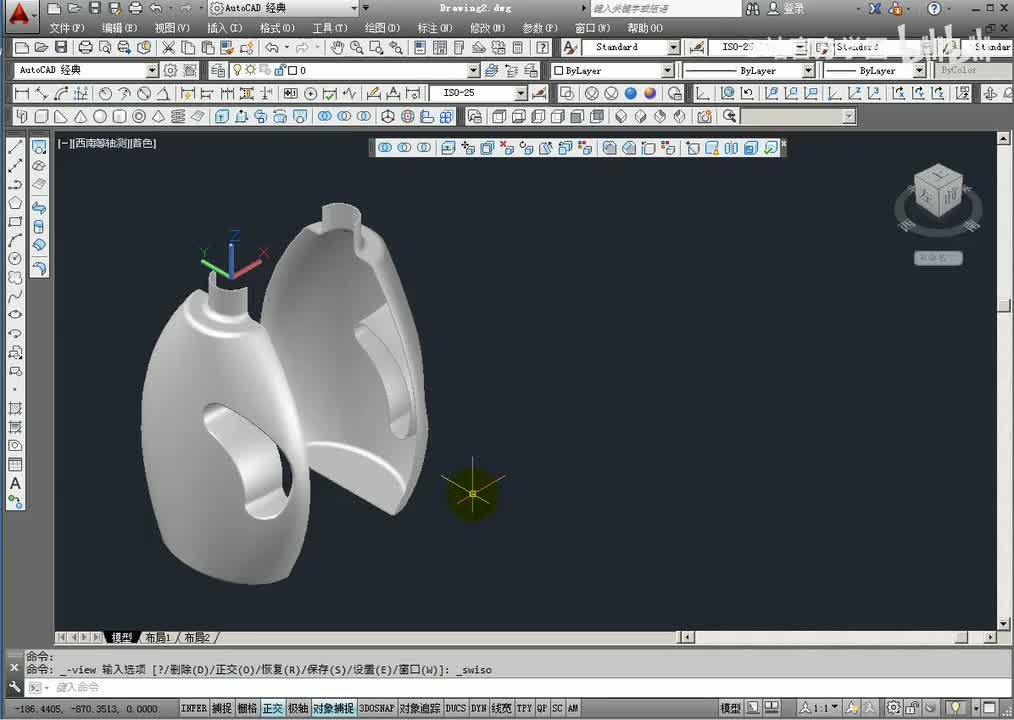The width and height of the screenshot is (1014, 720).
Task: Click the Help question mark in the title bar
Action: pyautogui.click(x=934, y=8)
